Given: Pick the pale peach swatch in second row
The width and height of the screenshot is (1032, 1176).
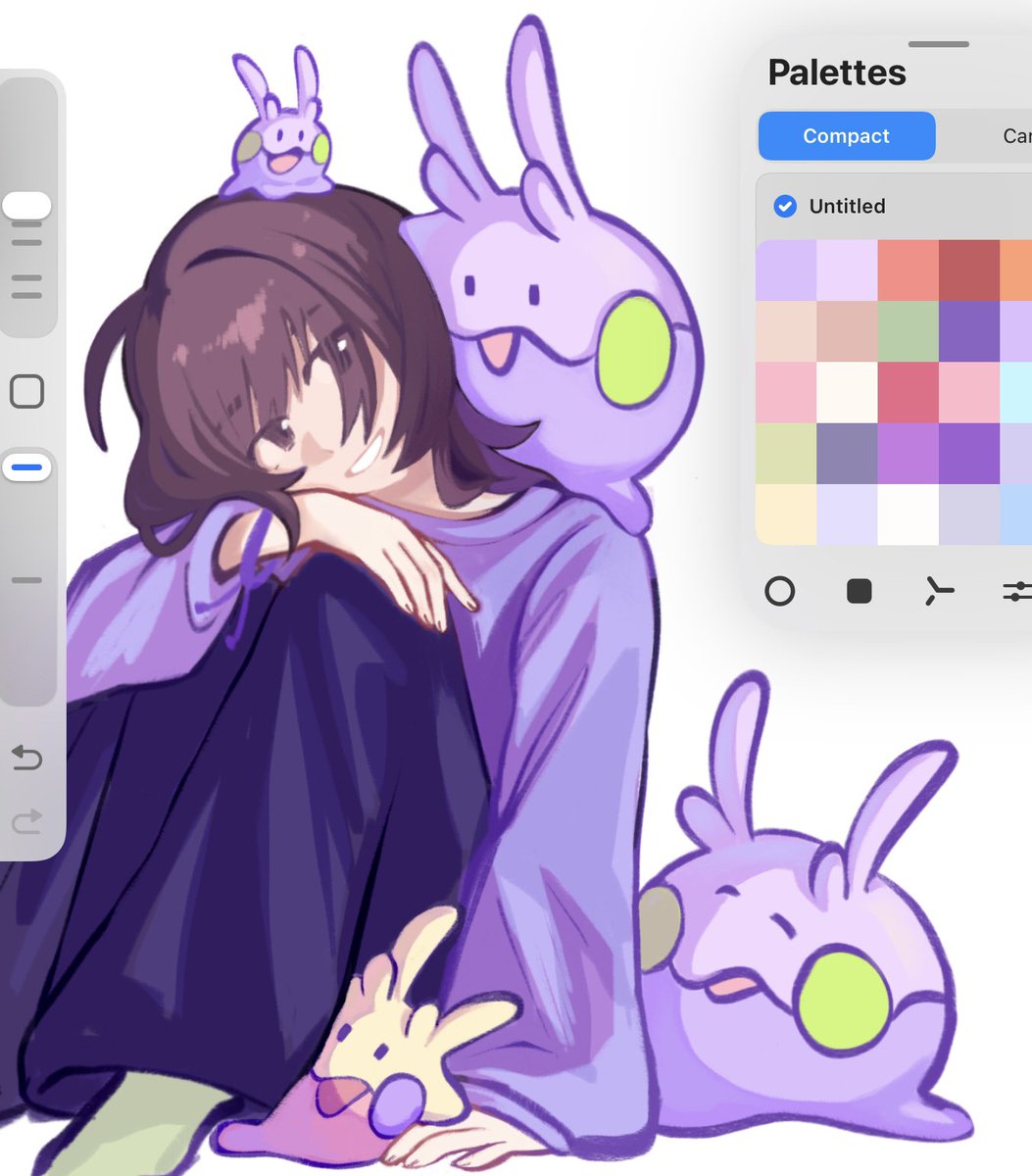Looking at the screenshot, I should pyautogui.click(x=786, y=331).
